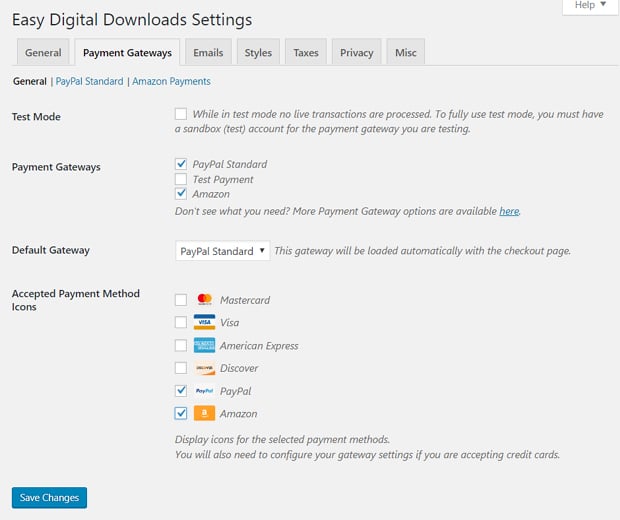Click the 'Test Mode' setting label
Screen dimensions: 620x520
(36, 117)
